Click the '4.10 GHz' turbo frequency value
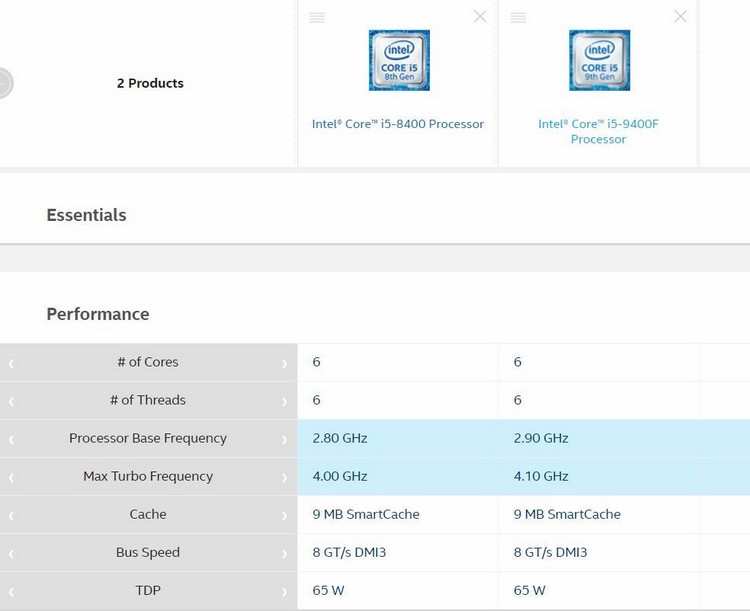 541,476
